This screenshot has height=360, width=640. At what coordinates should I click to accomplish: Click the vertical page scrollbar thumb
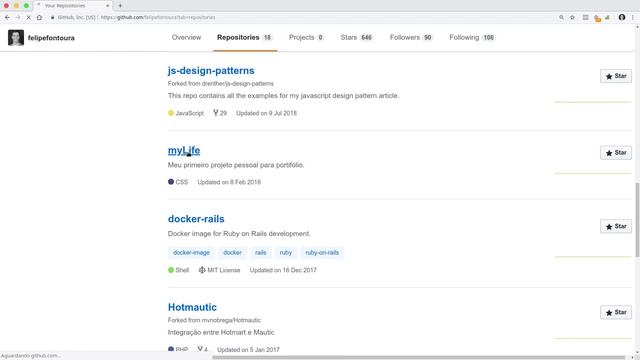tap(637, 220)
